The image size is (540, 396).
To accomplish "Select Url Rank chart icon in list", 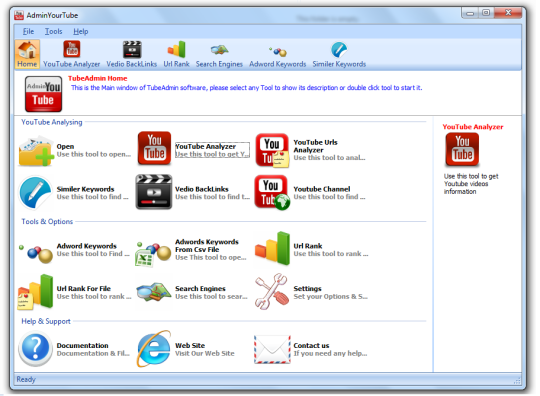I will pos(272,249).
